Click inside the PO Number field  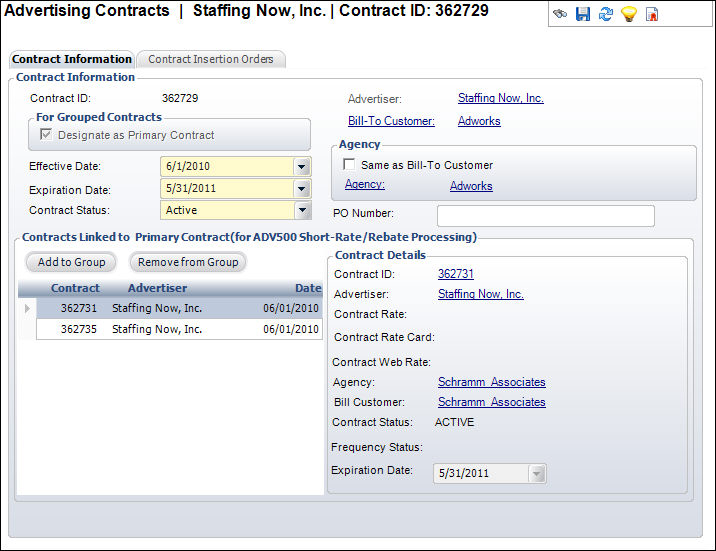point(545,216)
